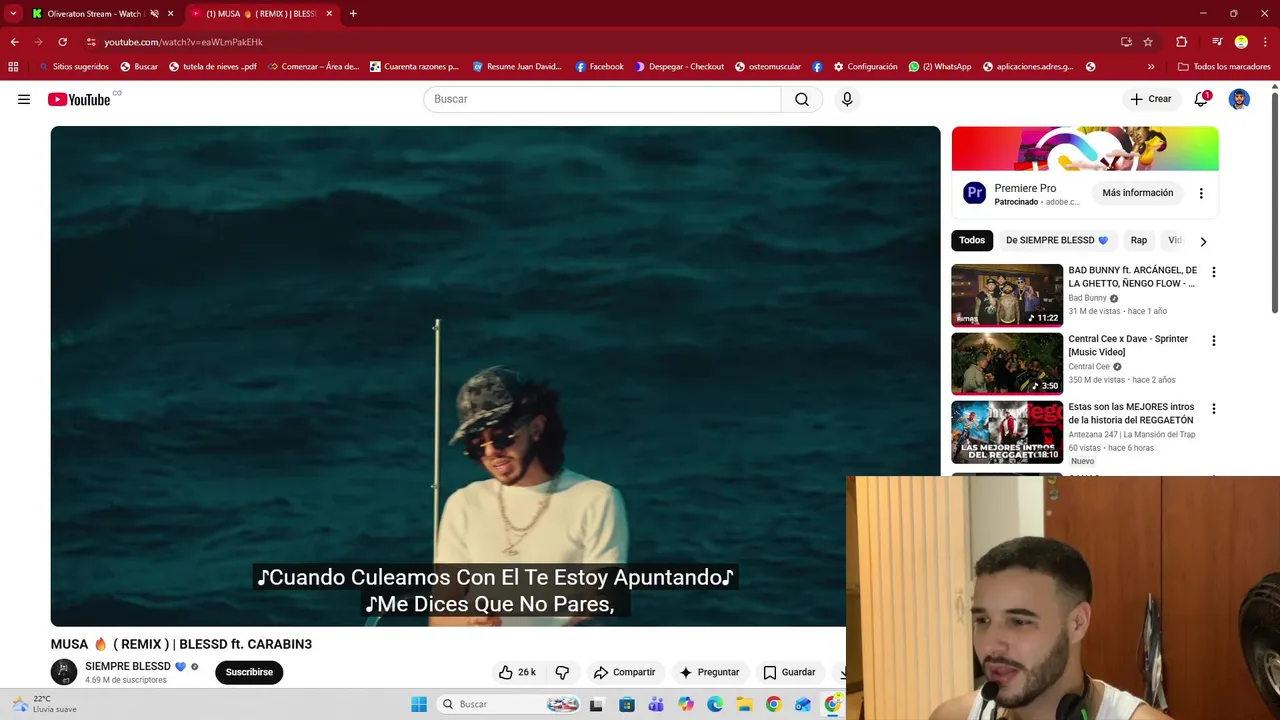This screenshot has height=720, width=1280.
Task: Click into the YouTube Buscar field
Action: (x=602, y=99)
